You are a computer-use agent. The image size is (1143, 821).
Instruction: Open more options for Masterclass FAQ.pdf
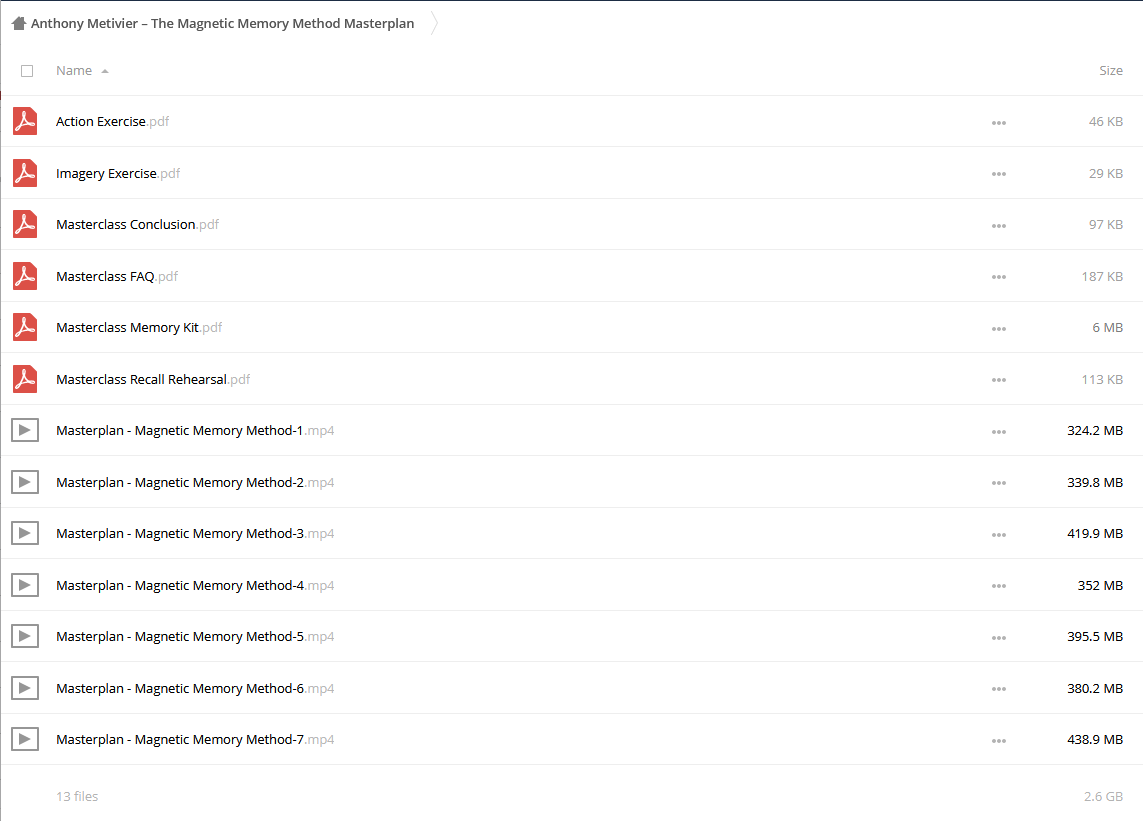999,277
